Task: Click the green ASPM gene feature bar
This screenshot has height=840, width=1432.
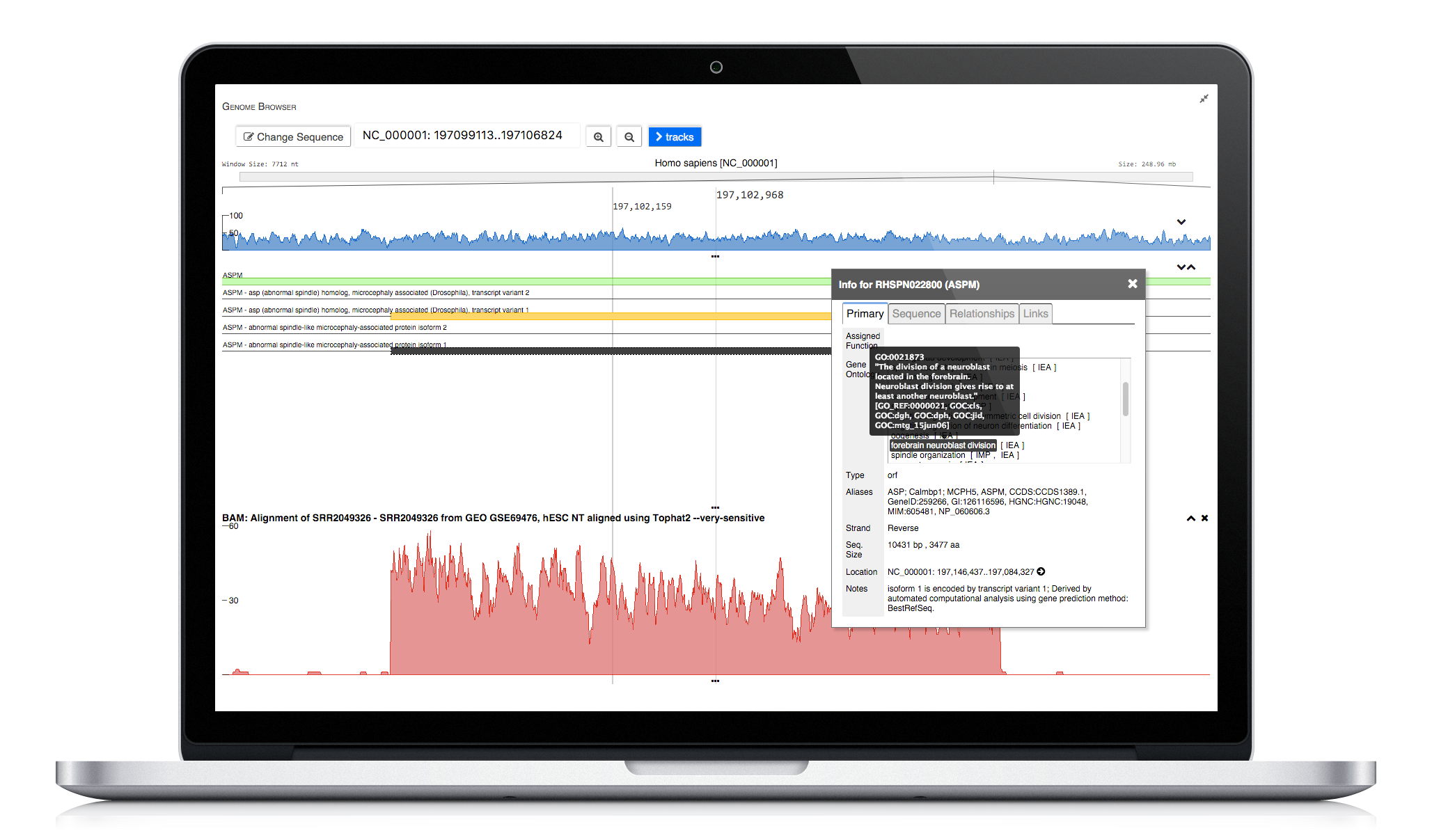Action: tap(526, 281)
